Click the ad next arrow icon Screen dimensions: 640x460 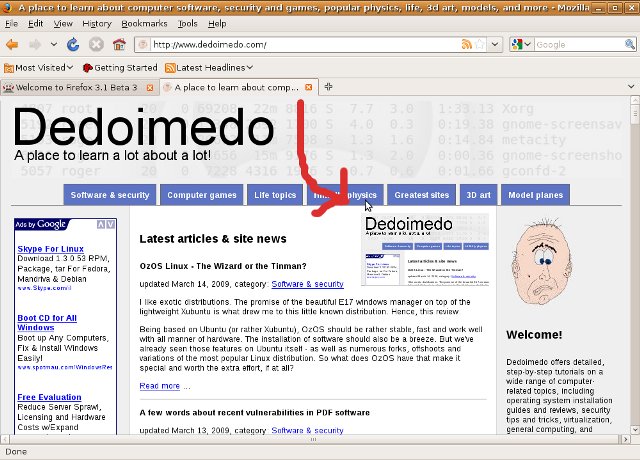point(111,224)
